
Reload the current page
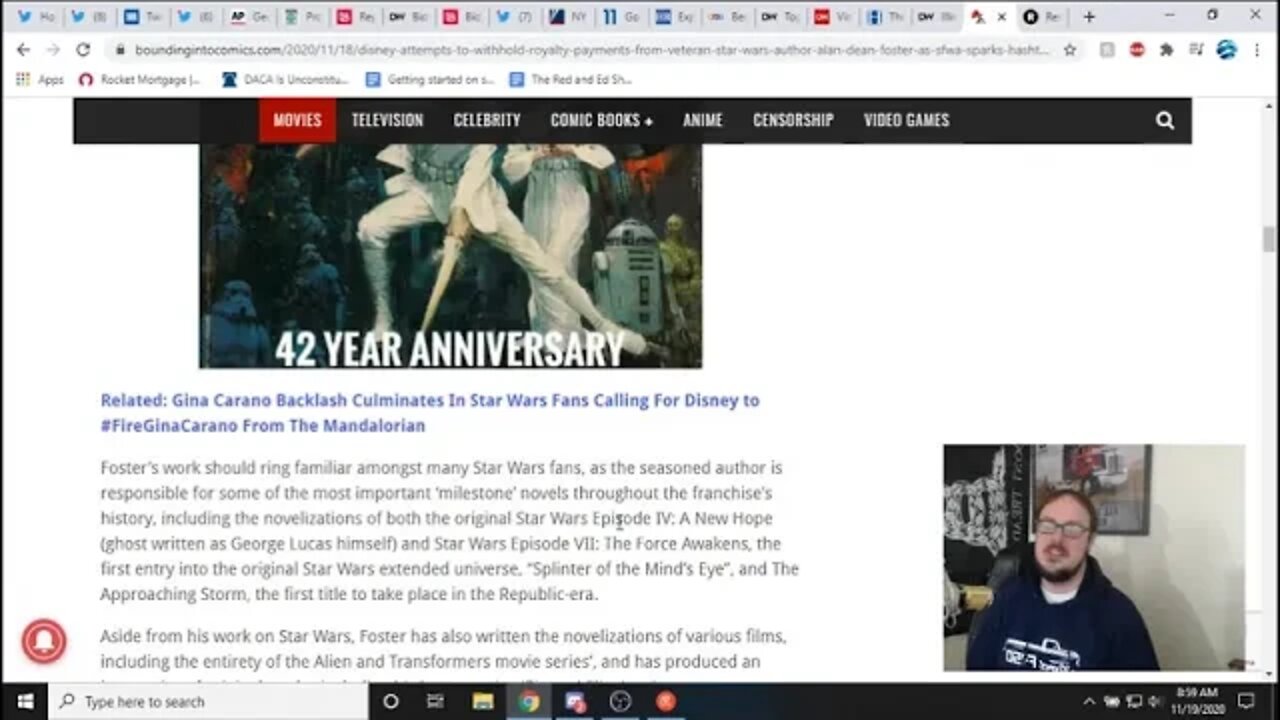coord(83,49)
